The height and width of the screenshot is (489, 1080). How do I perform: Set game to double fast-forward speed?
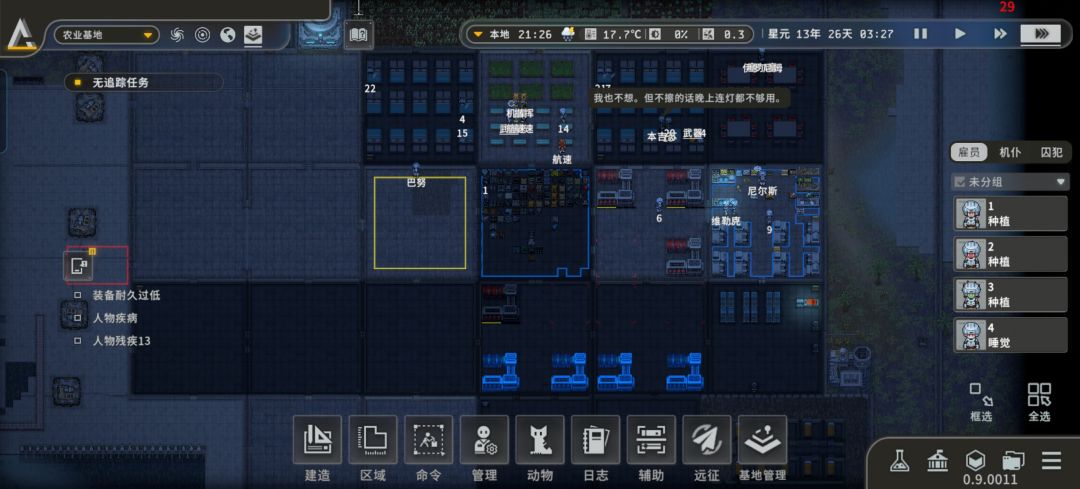coord(1000,34)
